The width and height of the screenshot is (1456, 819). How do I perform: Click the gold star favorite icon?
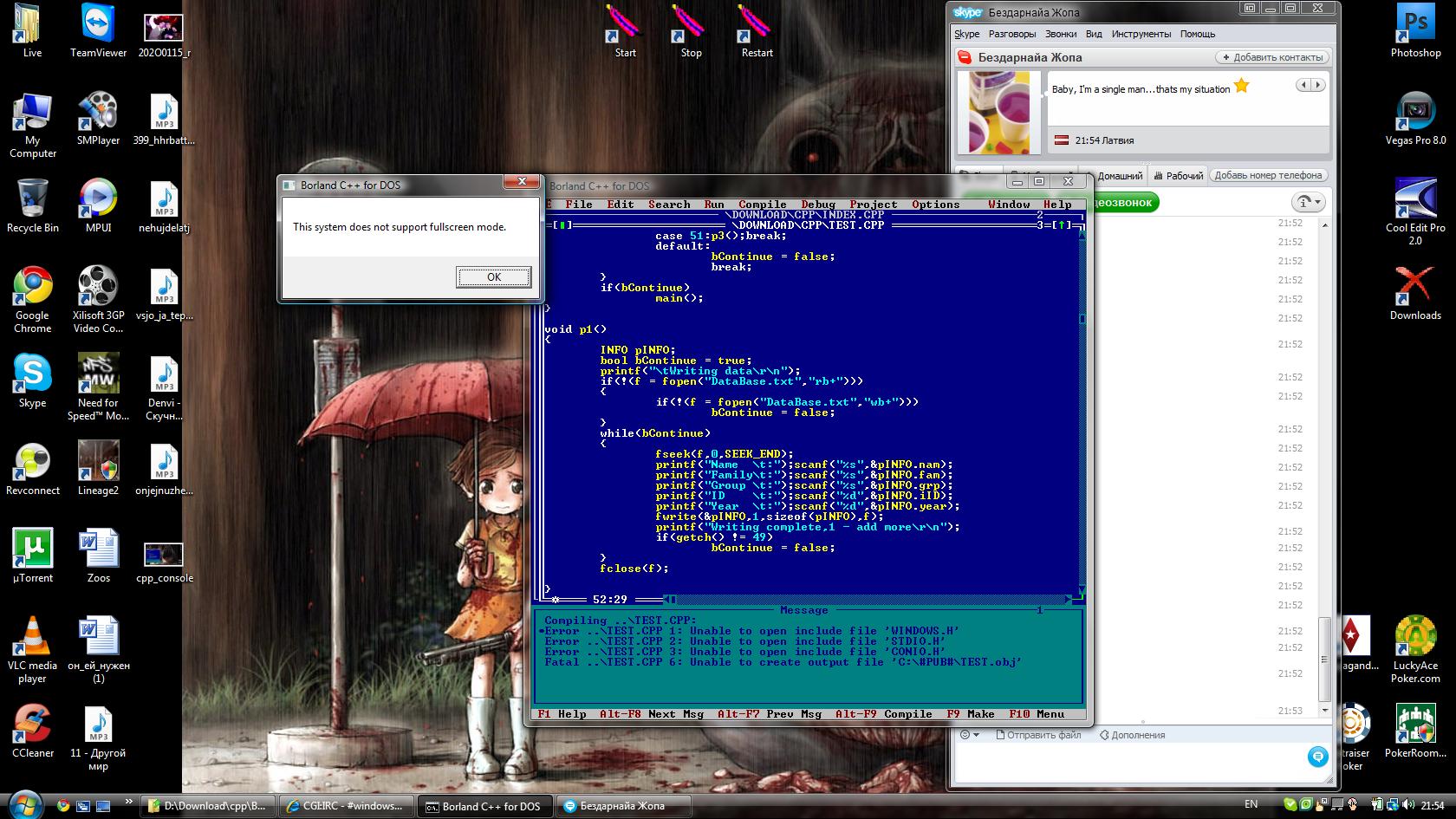click(1242, 85)
